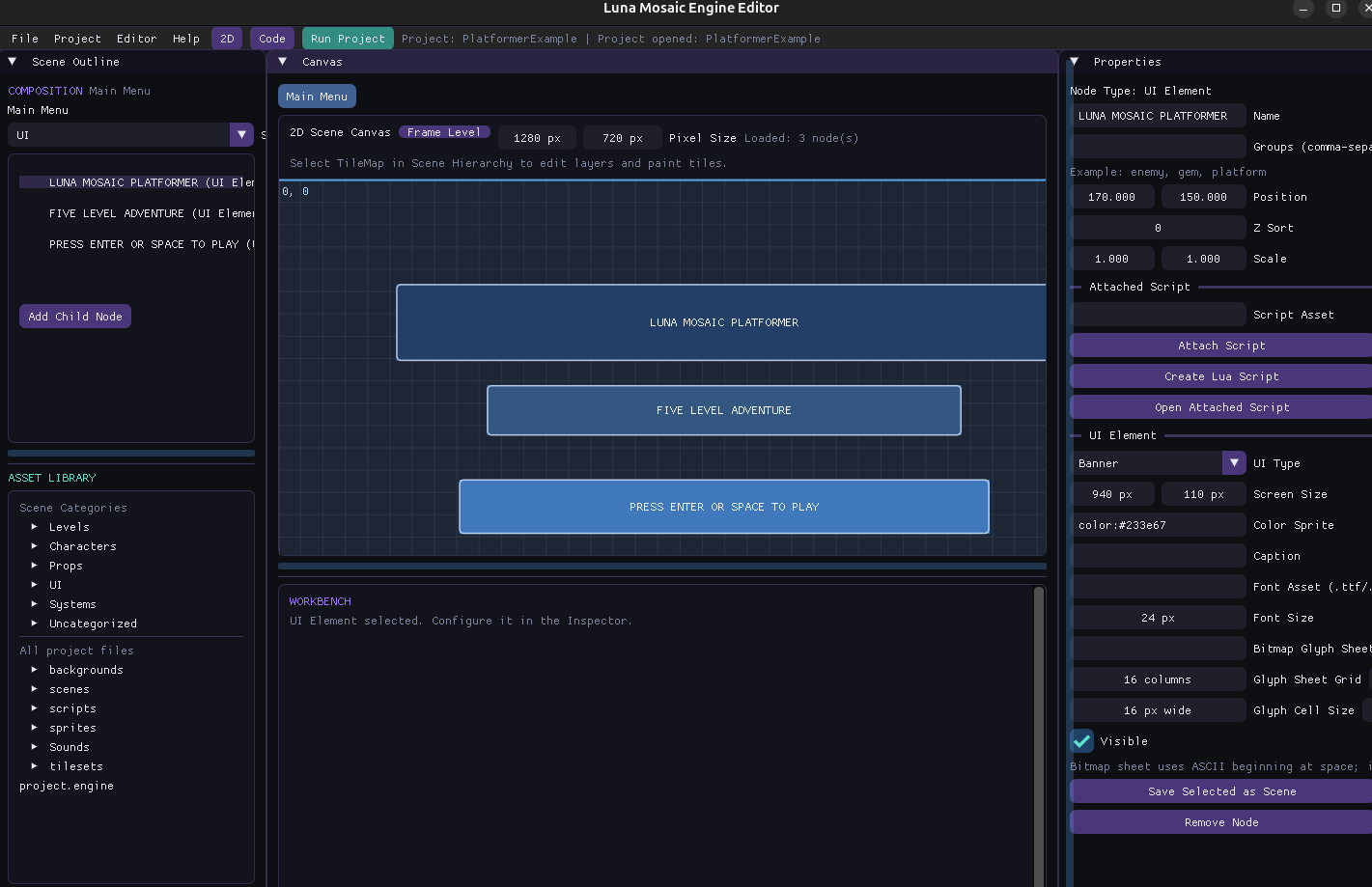This screenshot has width=1372, height=887.
Task: Expand the Props category
Action: tap(35, 566)
